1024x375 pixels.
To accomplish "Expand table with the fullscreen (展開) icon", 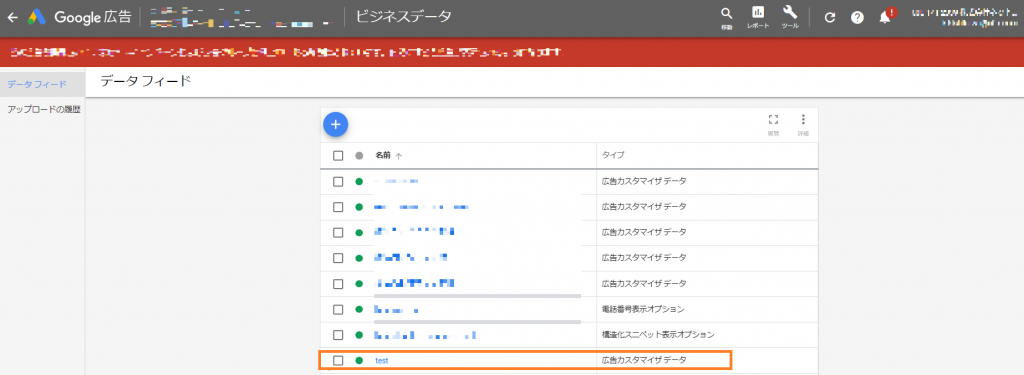I will click(773, 120).
